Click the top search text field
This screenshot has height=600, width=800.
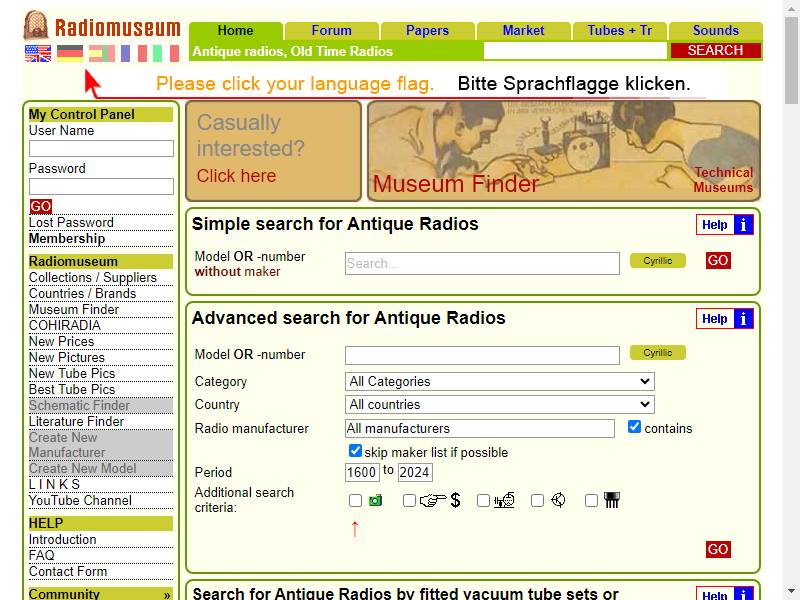tap(575, 51)
